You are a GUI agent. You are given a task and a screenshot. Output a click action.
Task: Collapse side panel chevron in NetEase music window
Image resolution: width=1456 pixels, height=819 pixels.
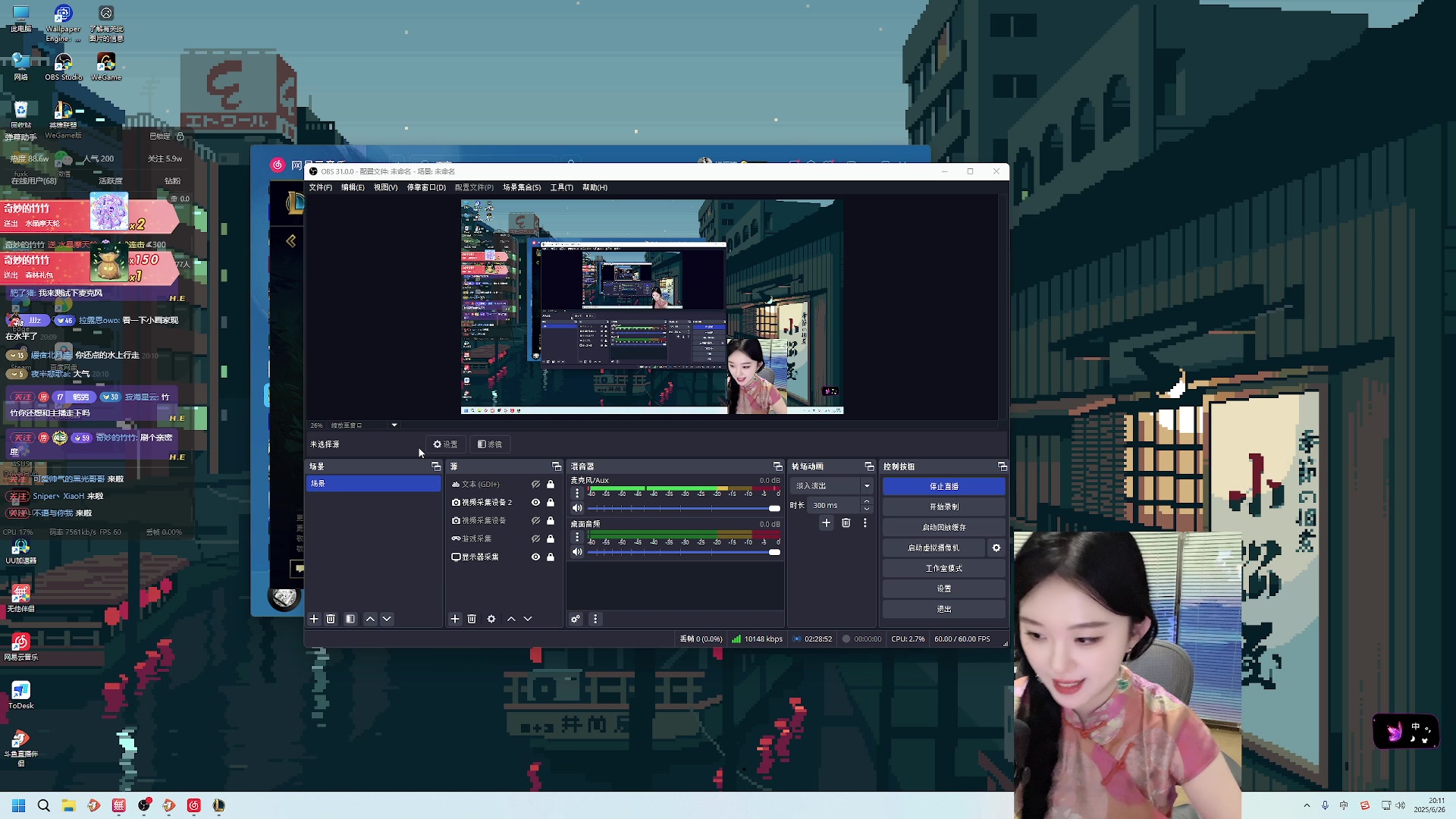coord(290,241)
